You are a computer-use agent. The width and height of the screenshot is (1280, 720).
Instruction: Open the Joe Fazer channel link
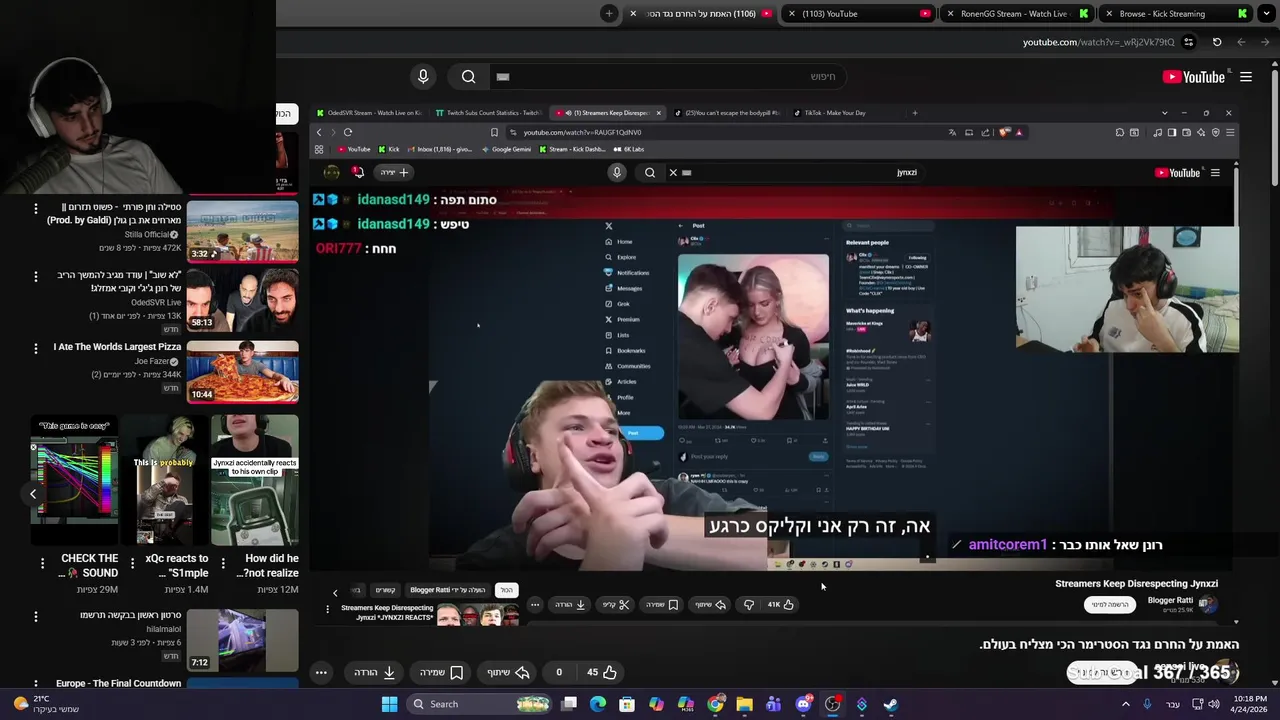152,361
